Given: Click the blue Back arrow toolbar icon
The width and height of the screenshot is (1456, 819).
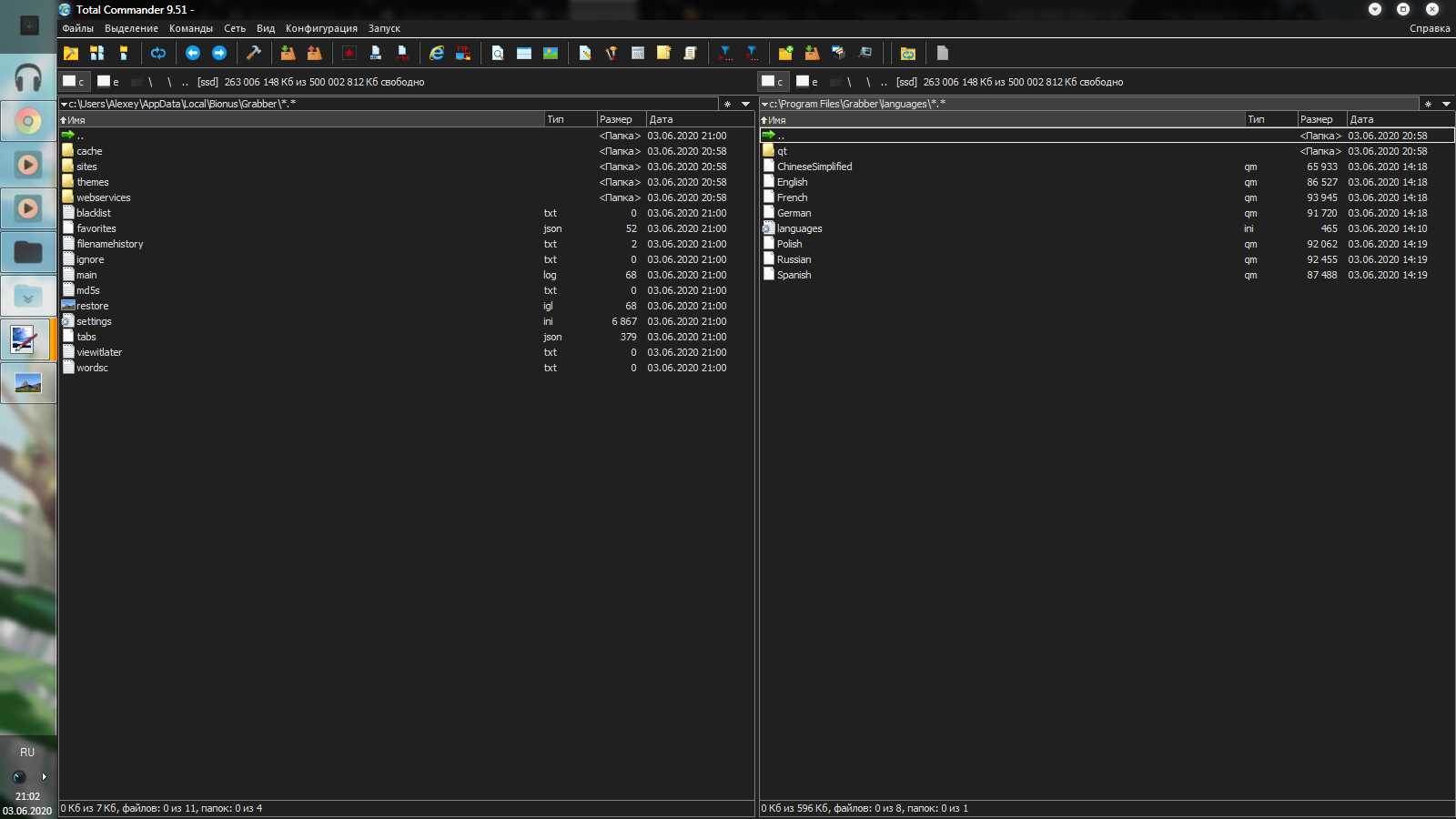Looking at the screenshot, I should tap(193, 53).
